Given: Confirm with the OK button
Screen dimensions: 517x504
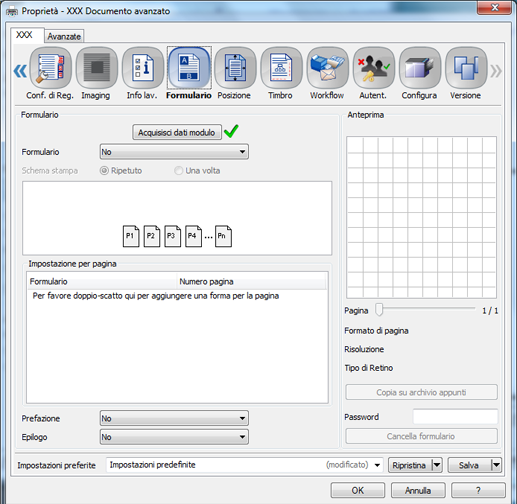Looking at the screenshot, I should [358, 490].
